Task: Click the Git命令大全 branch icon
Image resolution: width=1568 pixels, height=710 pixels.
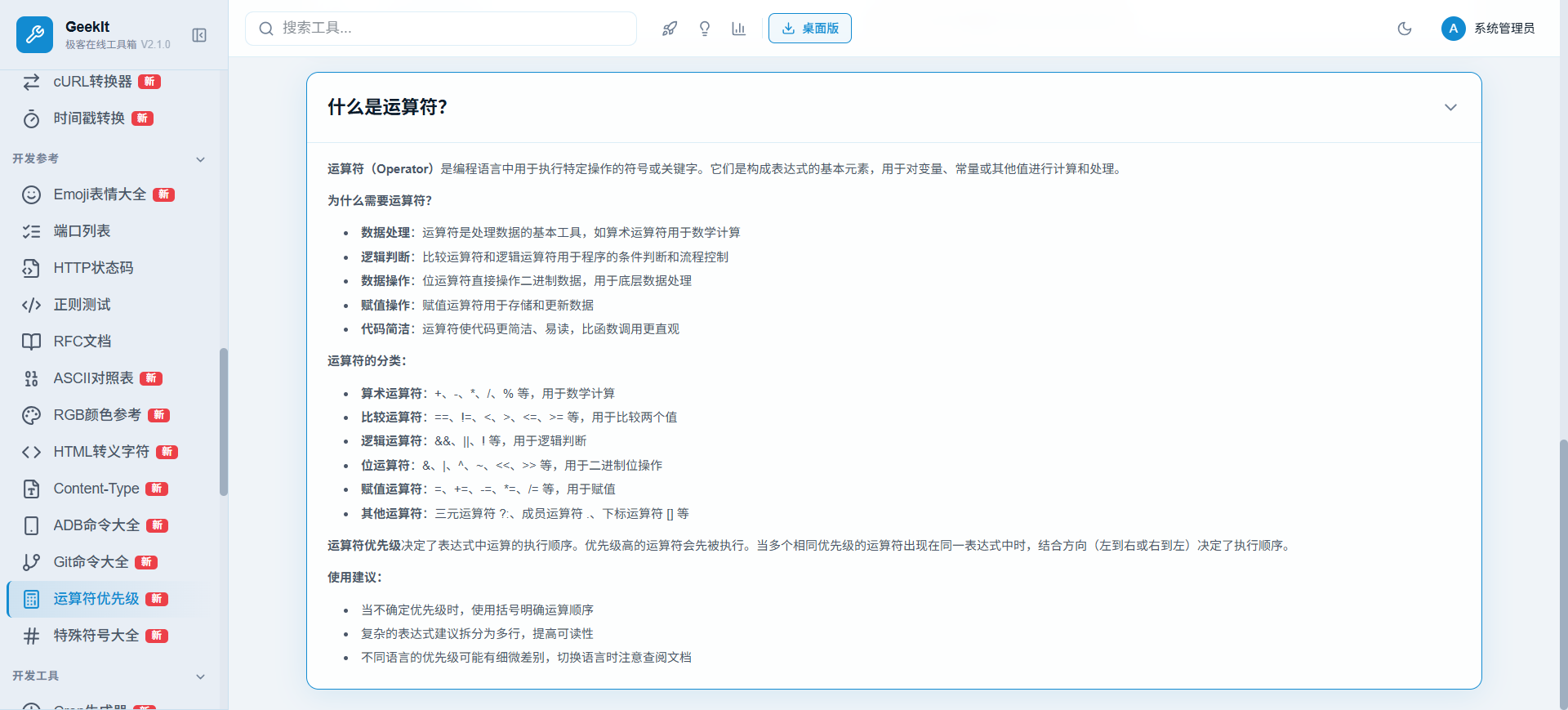Action: [x=31, y=562]
